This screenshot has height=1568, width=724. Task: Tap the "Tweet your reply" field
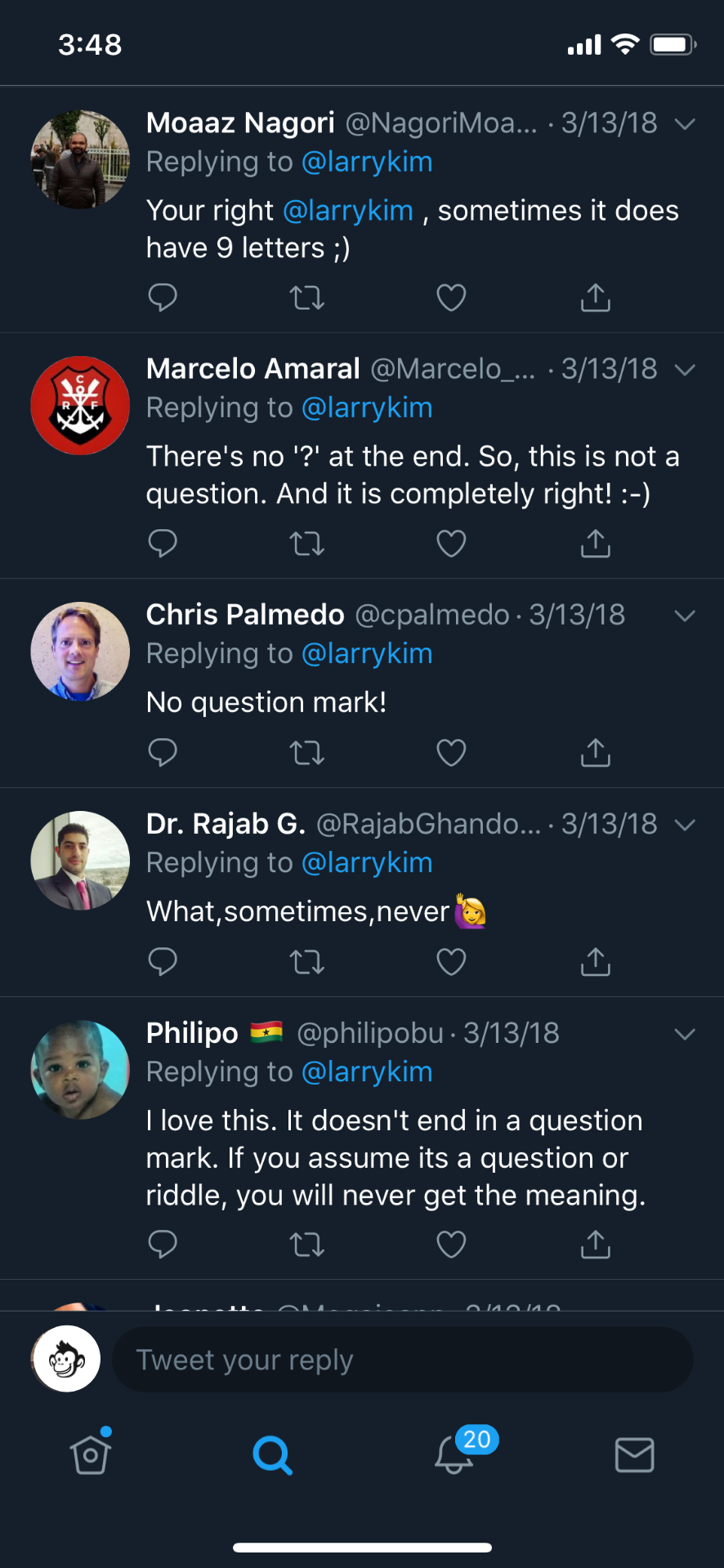click(x=402, y=1360)
